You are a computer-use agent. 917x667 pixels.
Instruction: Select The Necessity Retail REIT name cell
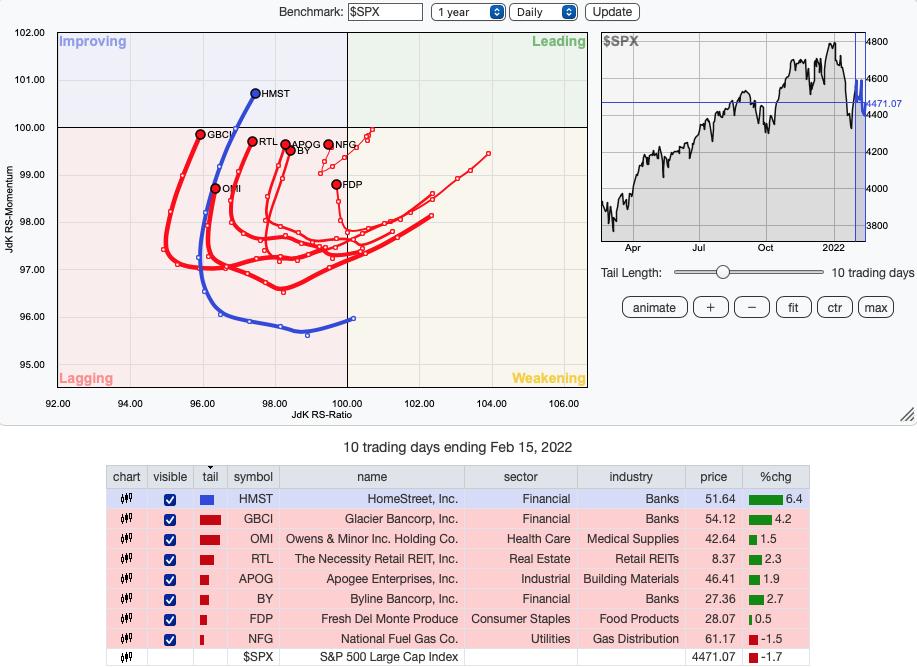point(372,559)
